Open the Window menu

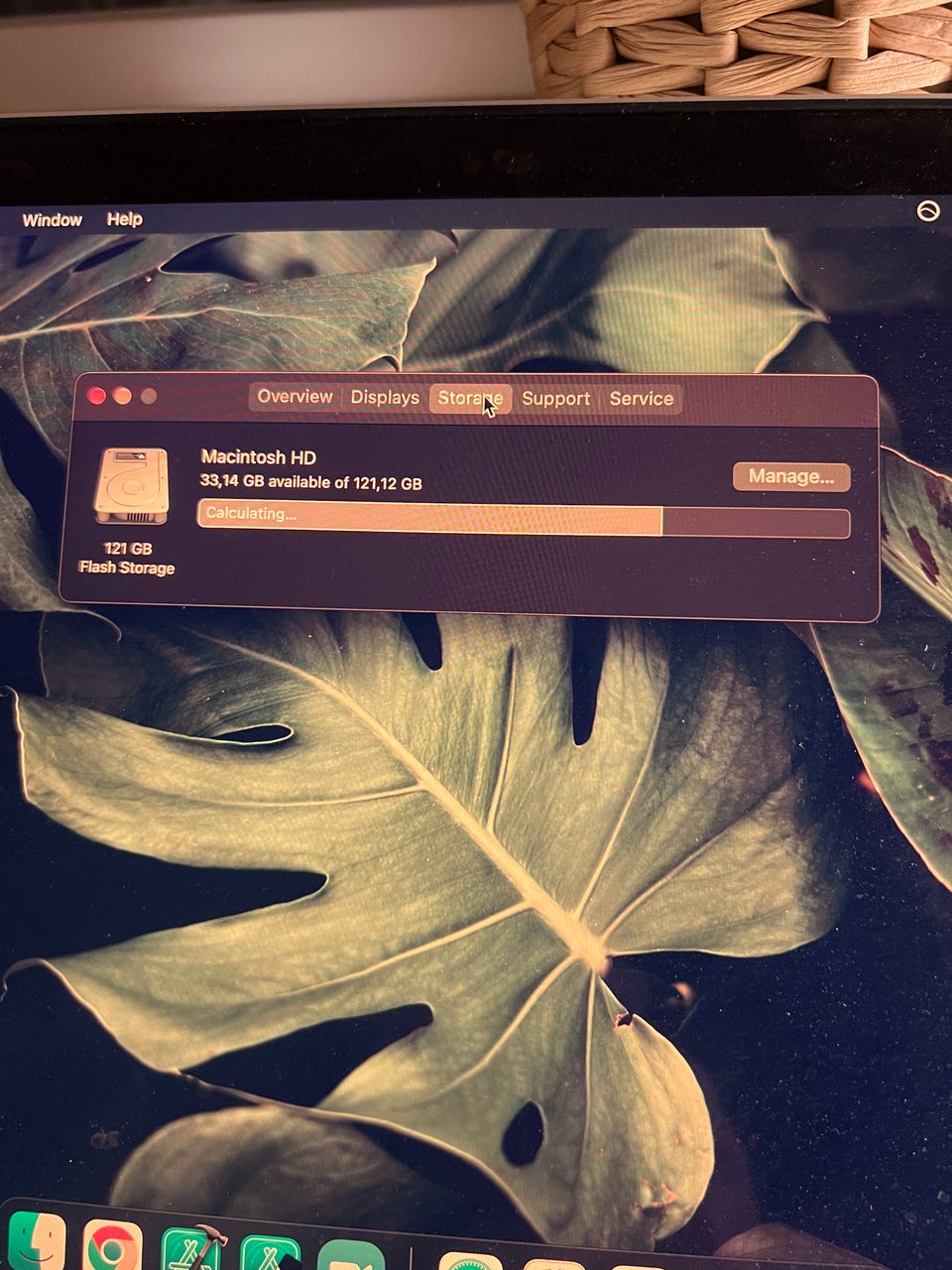(52, 220)
